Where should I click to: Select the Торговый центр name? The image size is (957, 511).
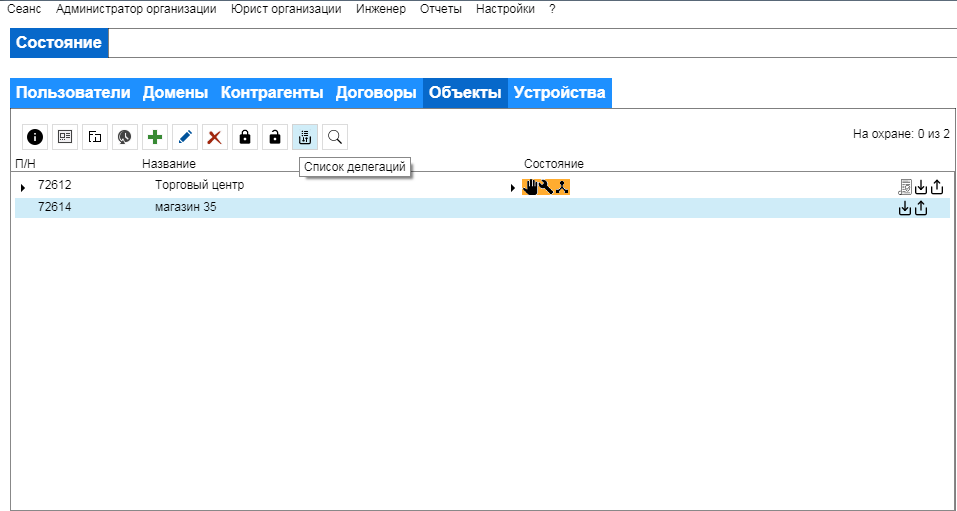click(x=200, y=185)
